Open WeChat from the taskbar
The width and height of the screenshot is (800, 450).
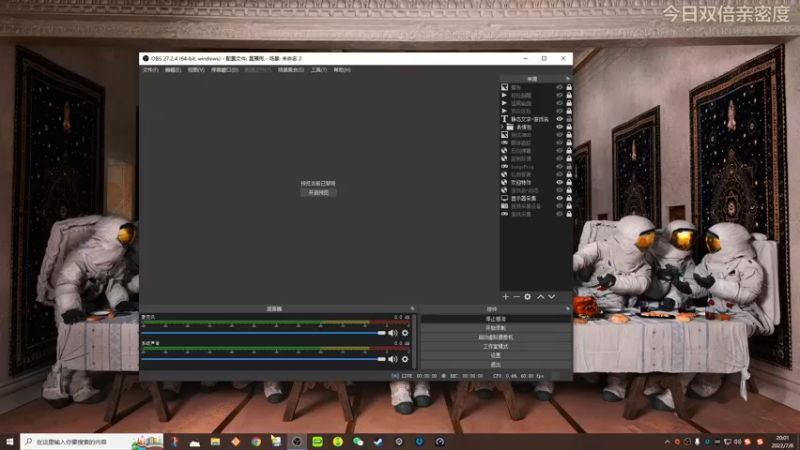pos(358,442)
